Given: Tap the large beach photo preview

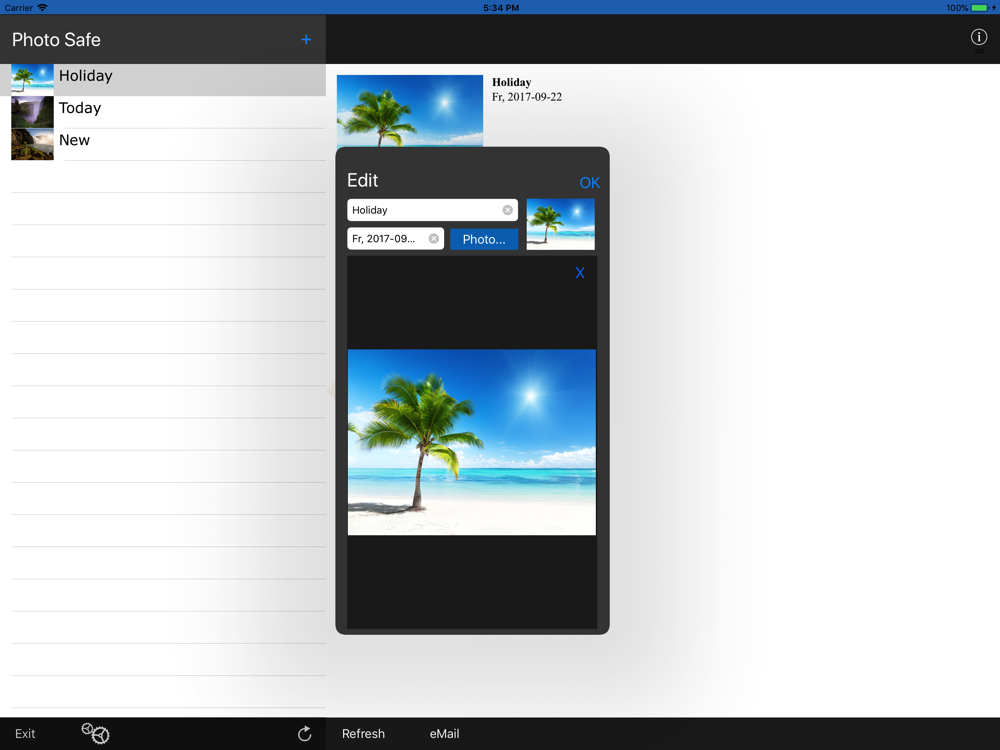Looking at the screenshot, I should coord(472,442).
